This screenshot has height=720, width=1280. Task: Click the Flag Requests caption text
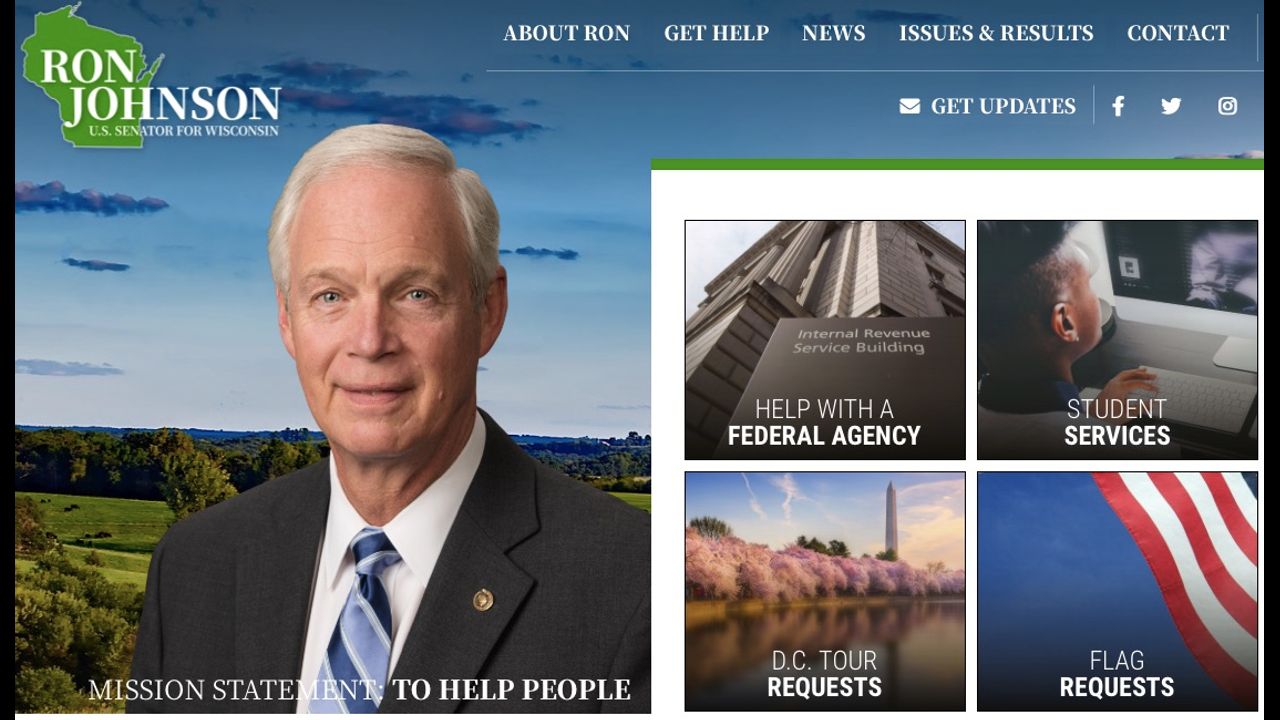pos(1117,674)
